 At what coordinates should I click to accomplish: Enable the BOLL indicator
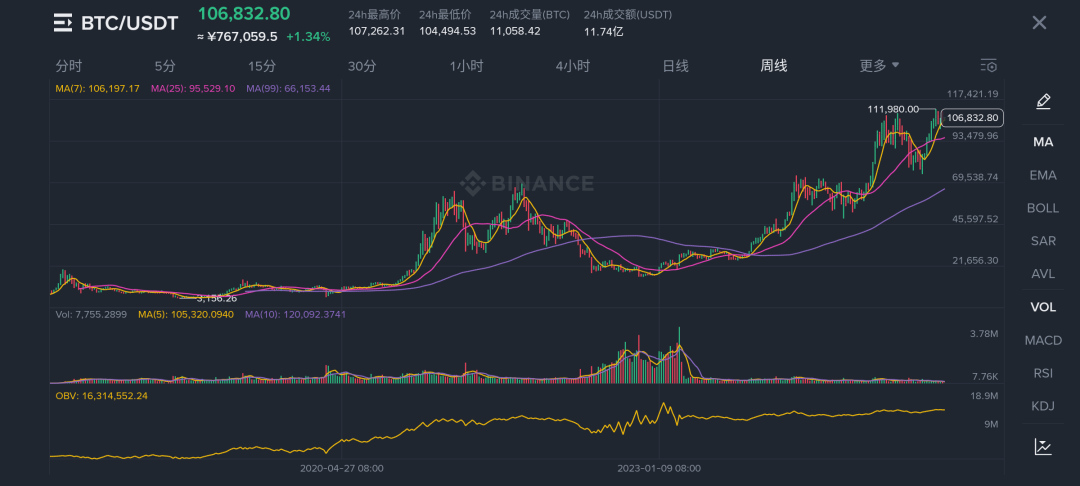tap(1043, 208)
